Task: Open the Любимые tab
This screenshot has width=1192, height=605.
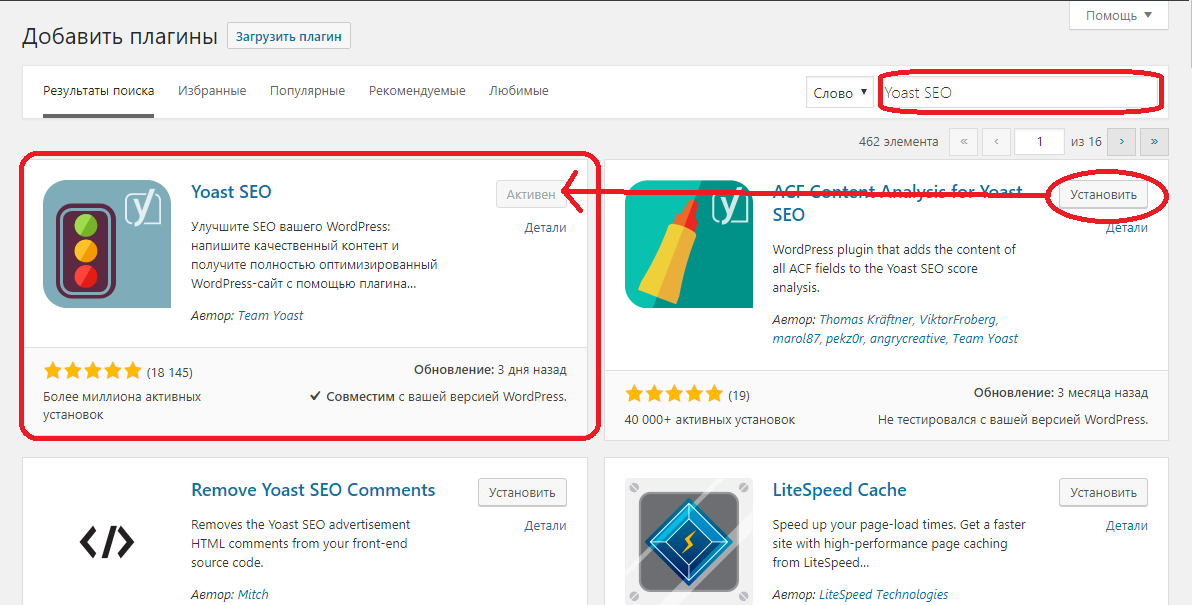Action: coord(518,91)
